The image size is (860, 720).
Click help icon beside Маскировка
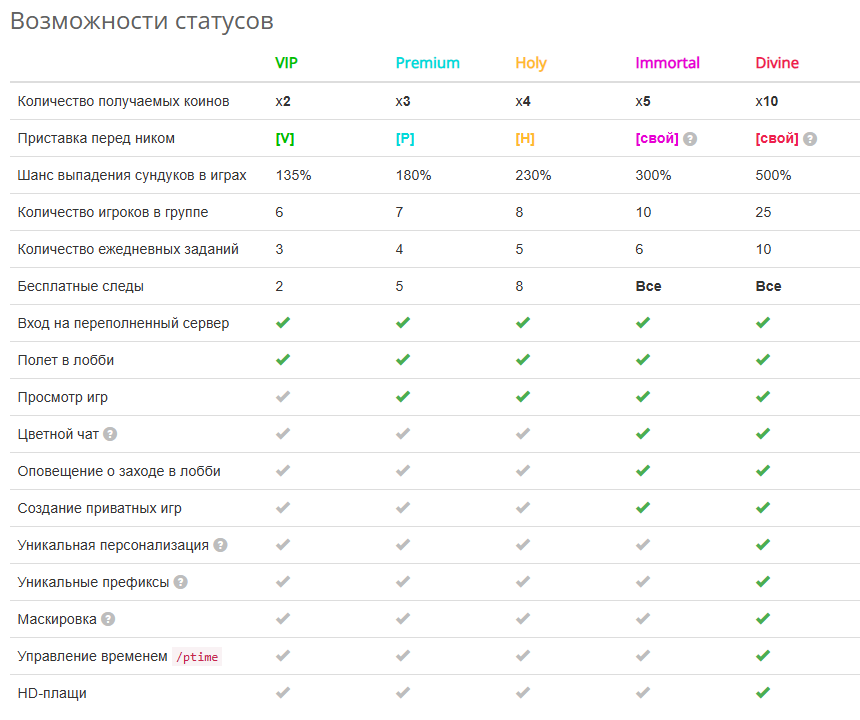tap(108, 619)
